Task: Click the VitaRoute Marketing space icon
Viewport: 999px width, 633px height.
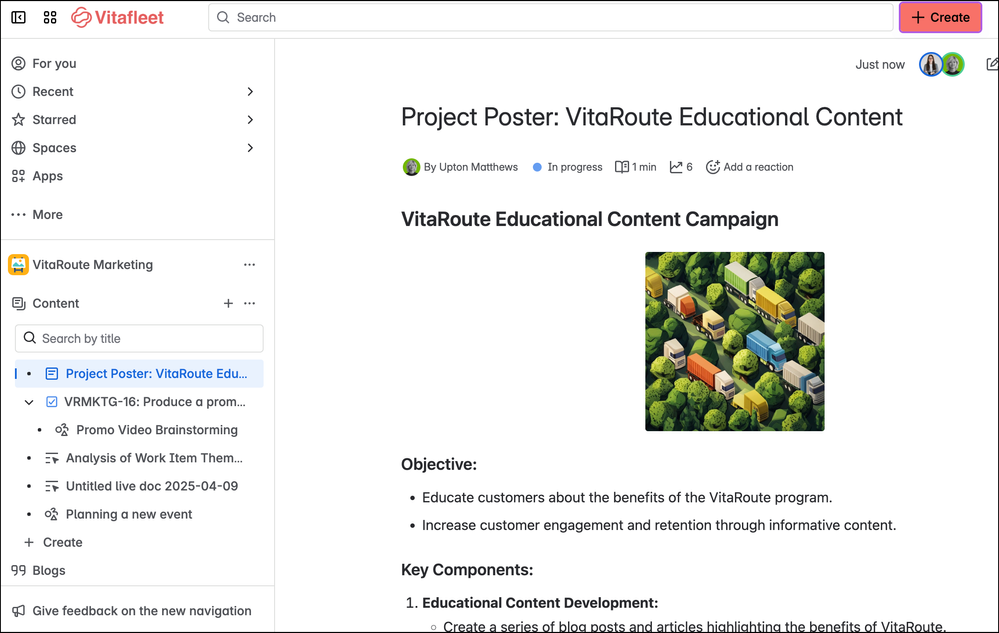Action: 18,265
